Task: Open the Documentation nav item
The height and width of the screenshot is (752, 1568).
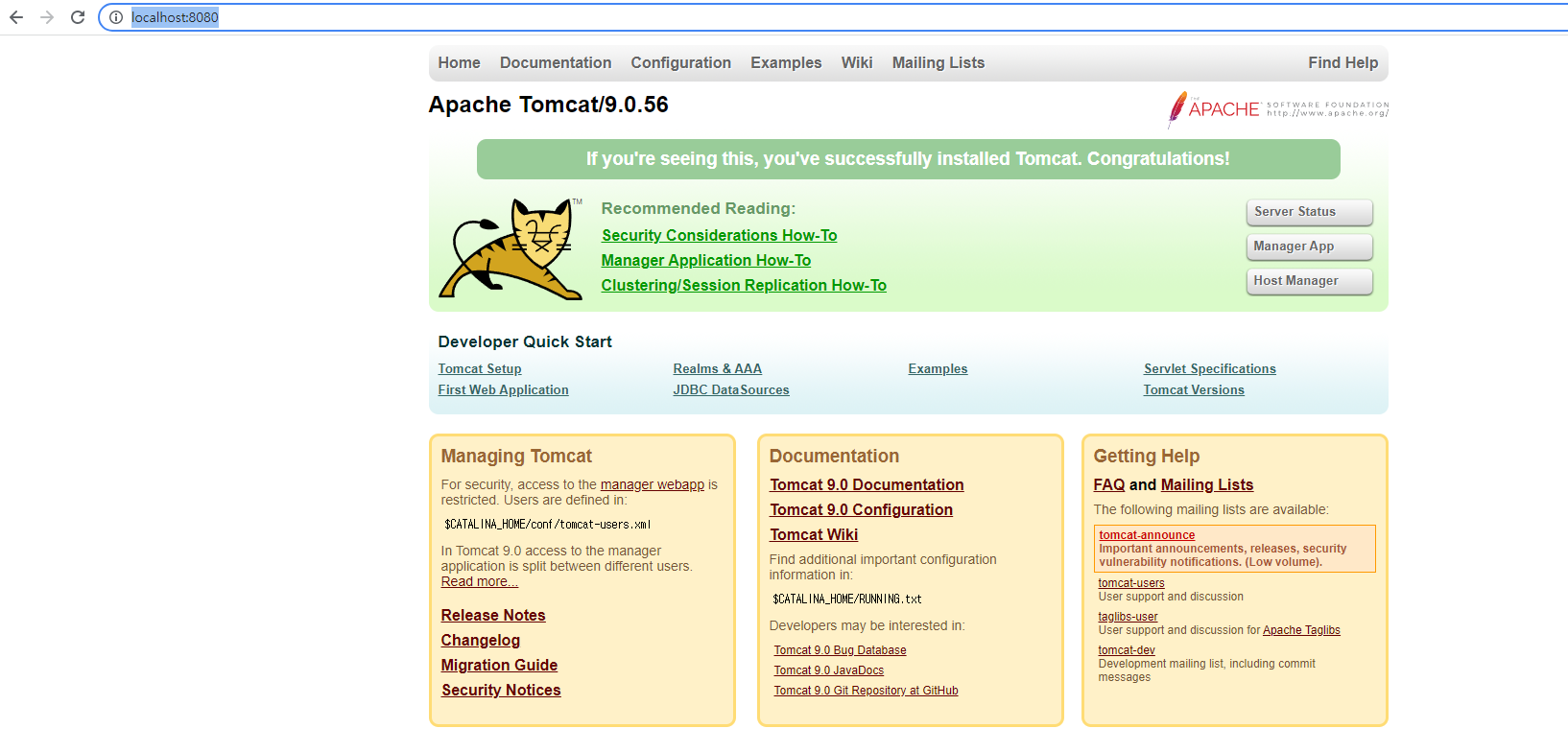Action: (556, 62)
